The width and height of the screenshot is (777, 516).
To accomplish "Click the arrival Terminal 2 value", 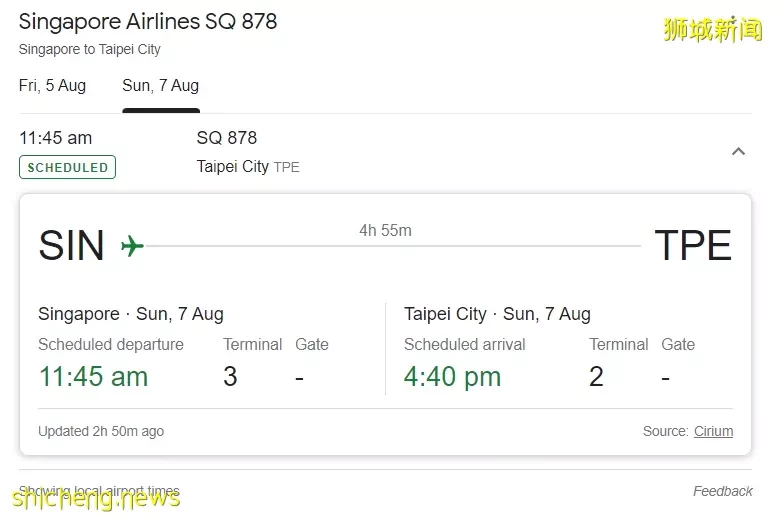I will (x=596, y=377).
